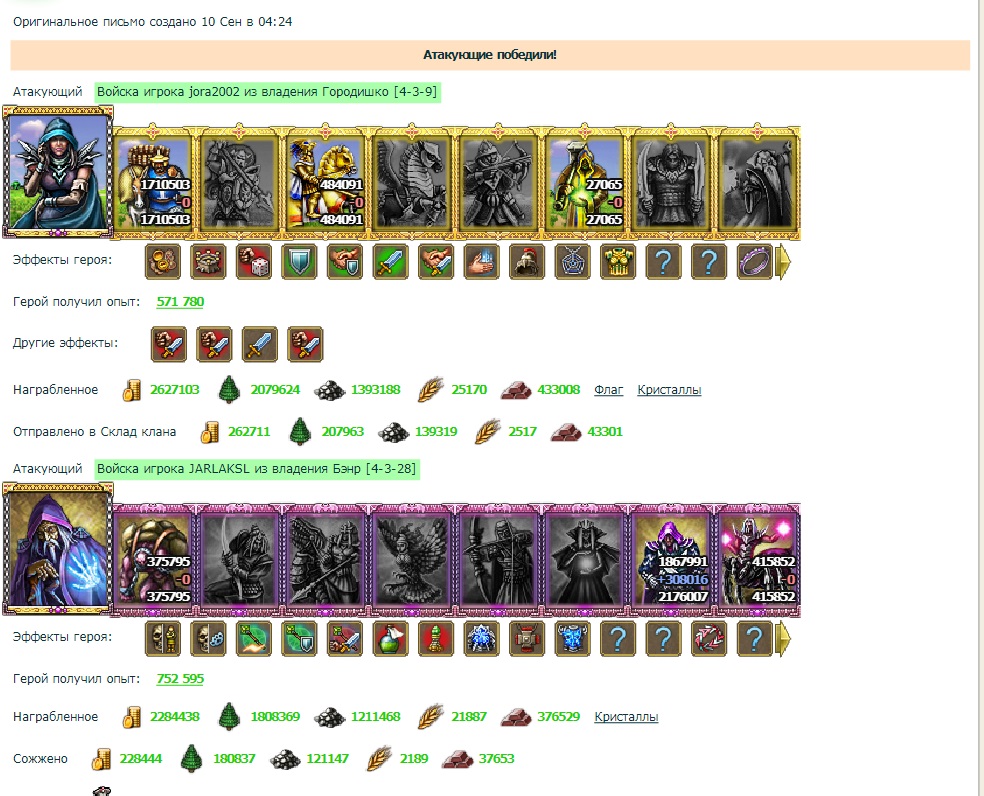Click the dice hero effect icon

[x=254, y=261]
